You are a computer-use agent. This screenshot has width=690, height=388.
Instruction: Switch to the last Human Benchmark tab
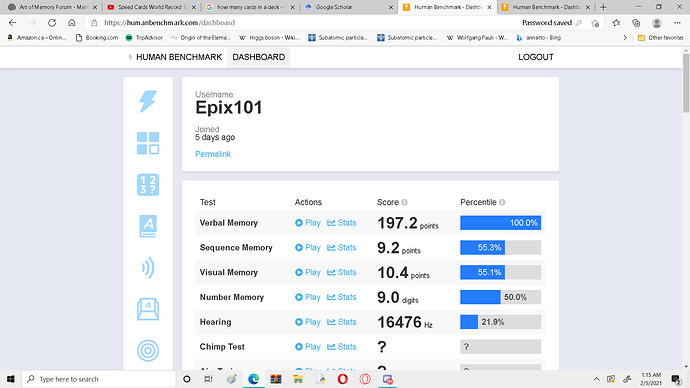546,7
